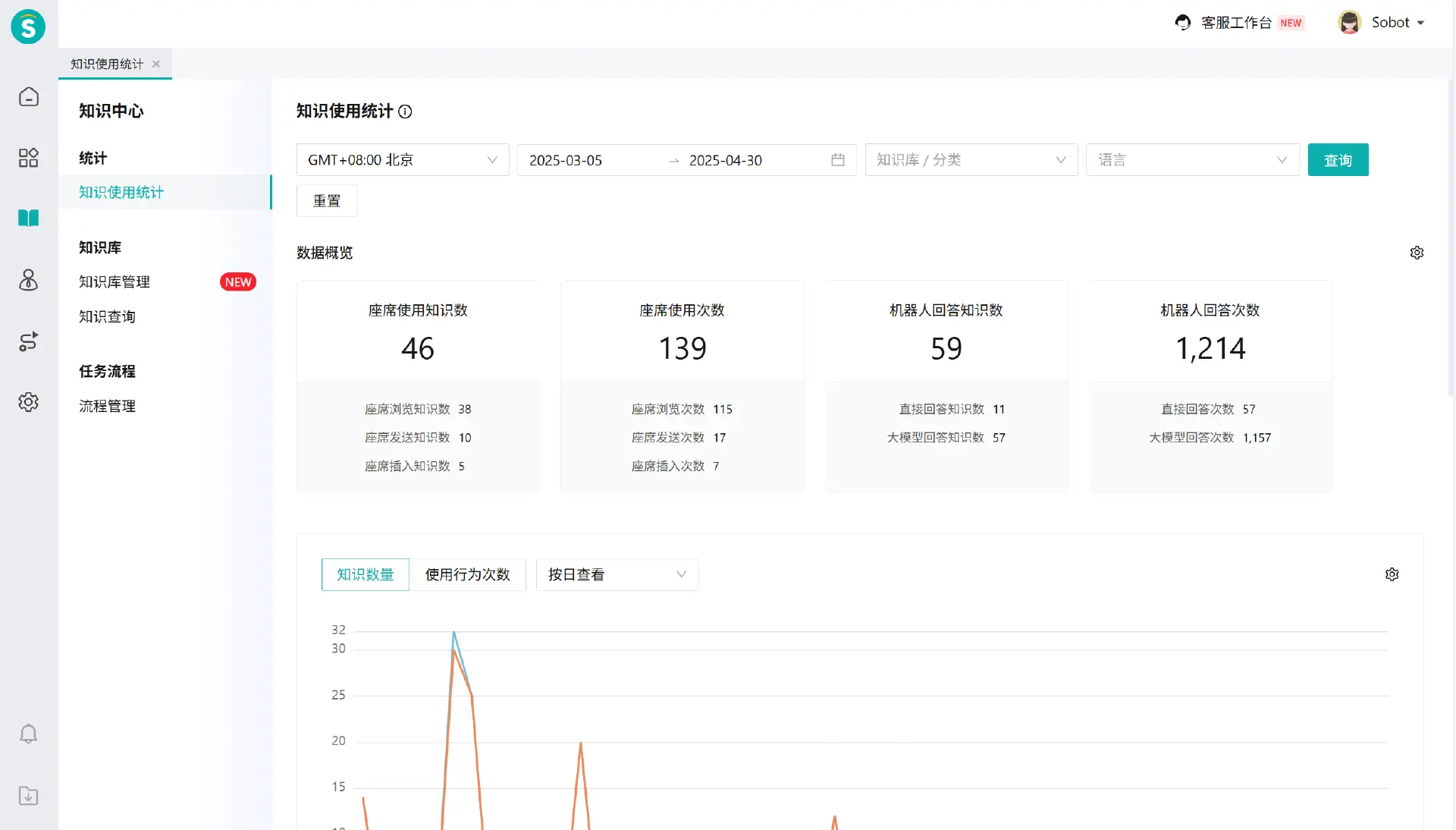This screenshot has height=830, width=1456.
Task: Select 知识使用统计 in the side menu
Action: point(165,192)
